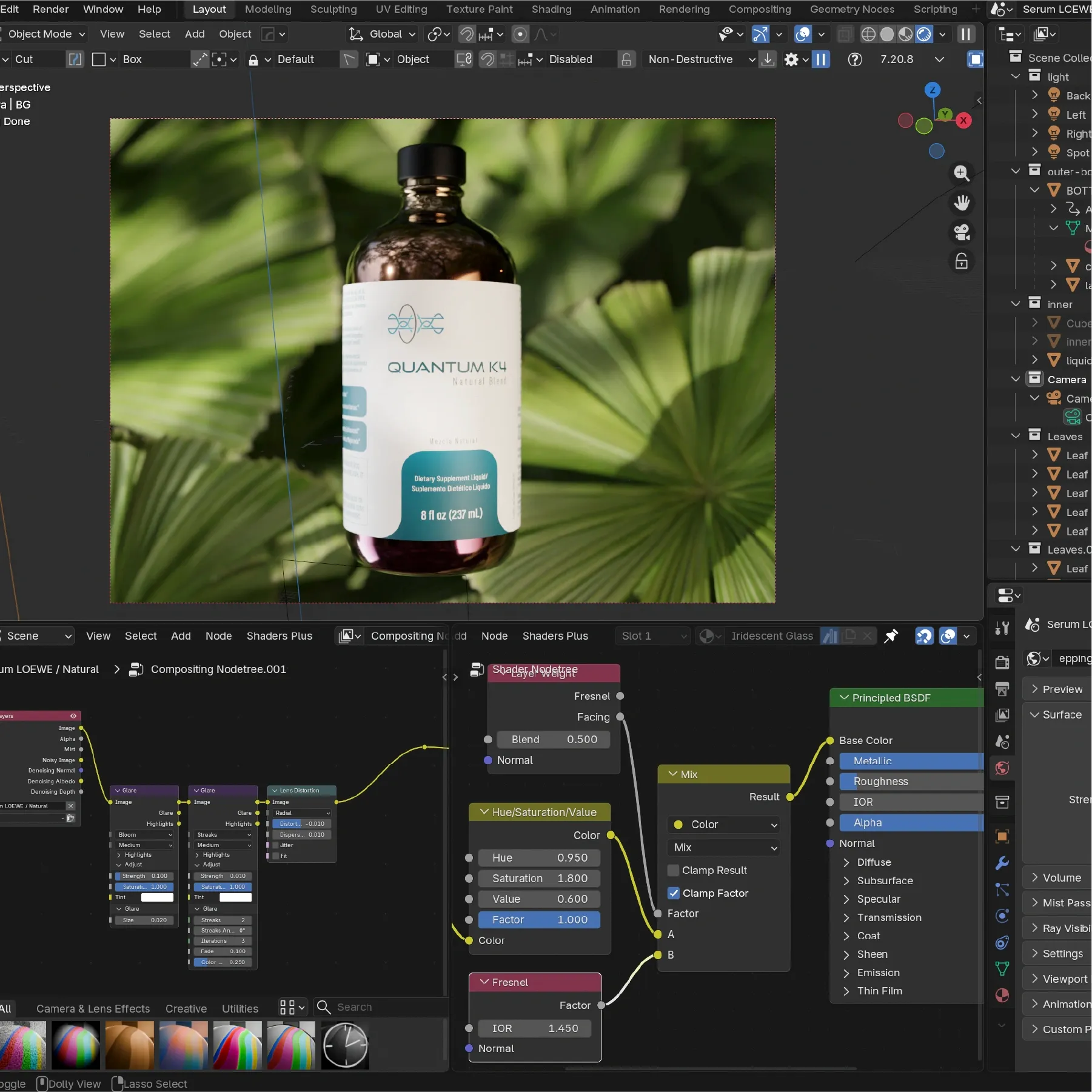This screenshot has width=1092, height=1092.
Task: Switch to the Shading workspace tab
Action: (551, 9)
